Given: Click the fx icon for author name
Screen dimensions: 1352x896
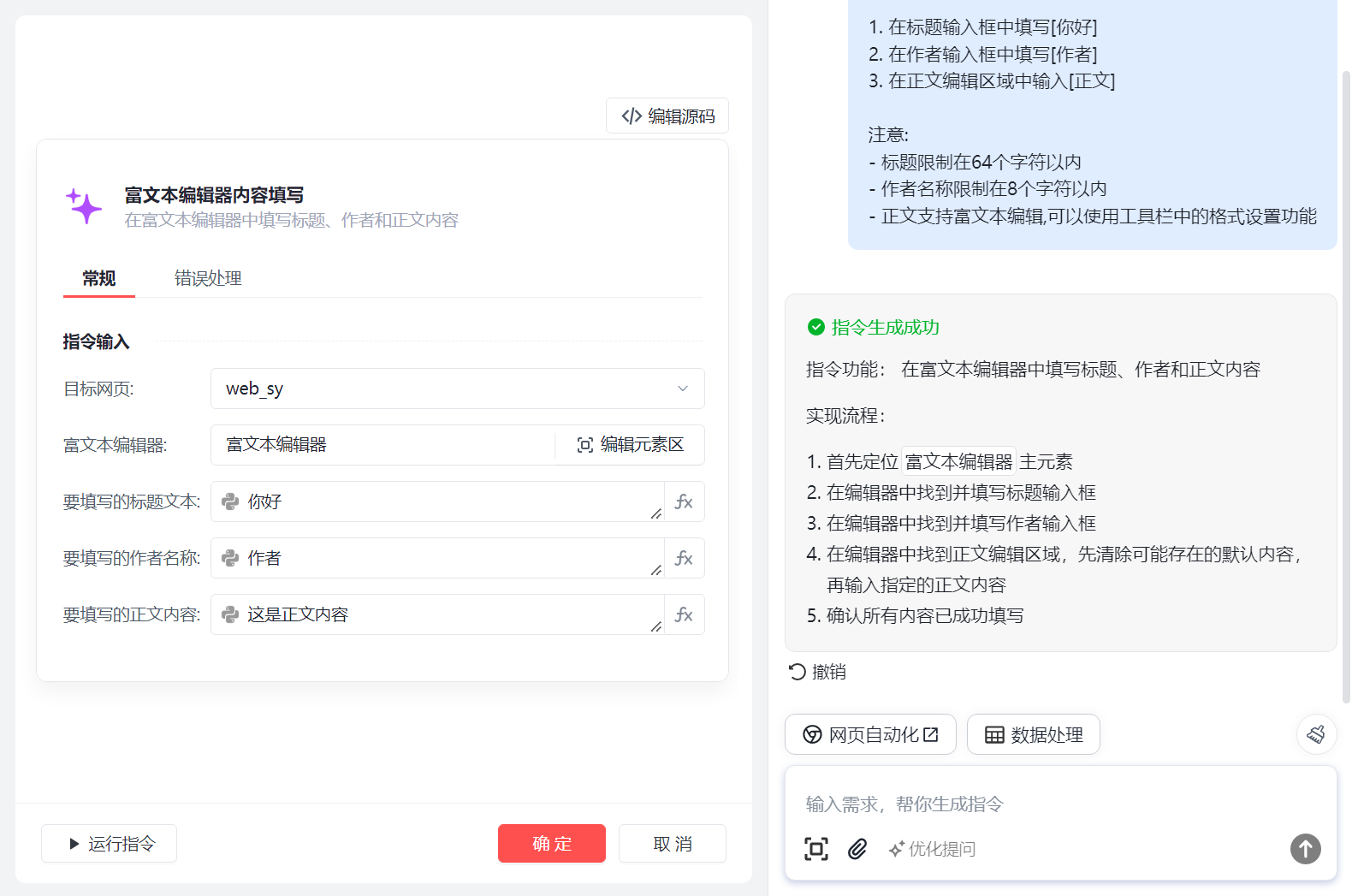Looking at the screenshot, I should coord(684,558).
